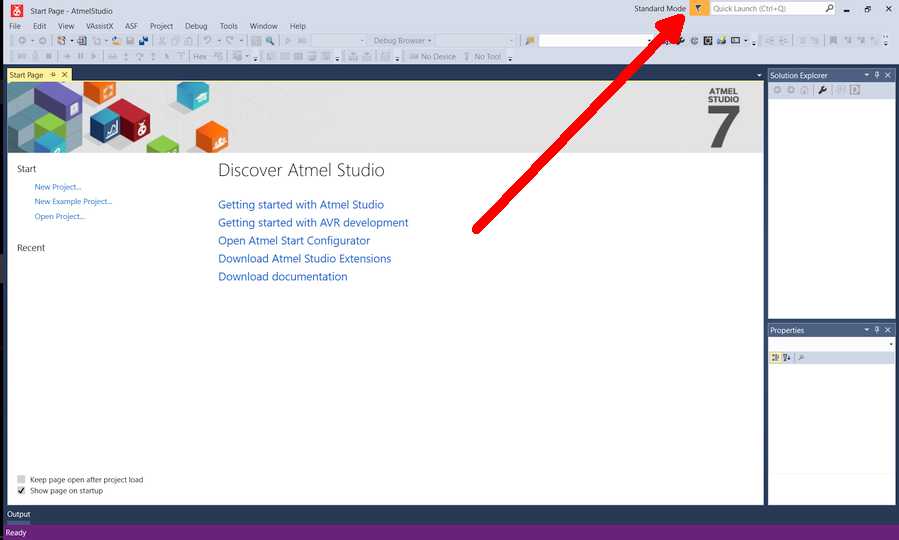Click the chip icon next to the gear

tap(708, 41)
